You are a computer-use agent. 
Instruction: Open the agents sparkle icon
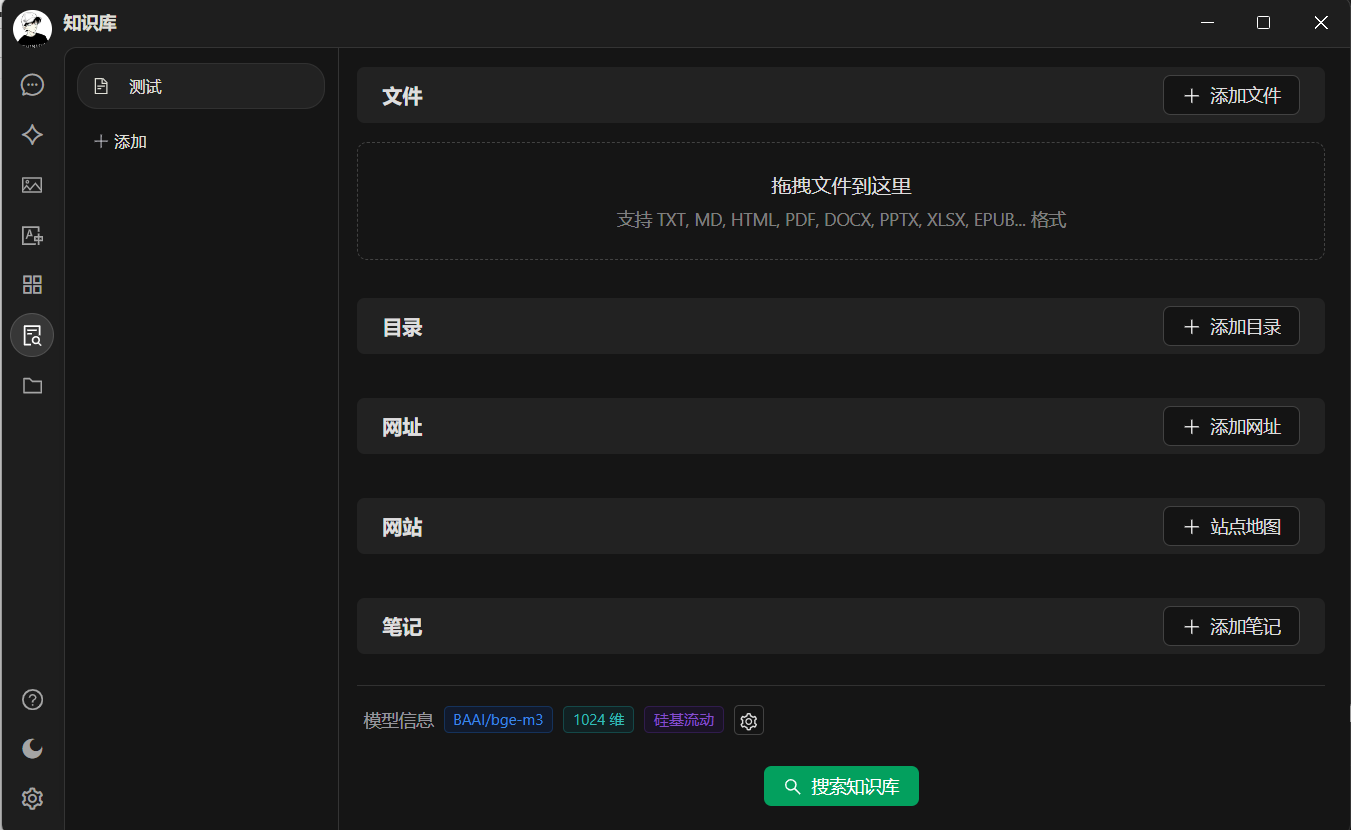[x=32, y=135]
